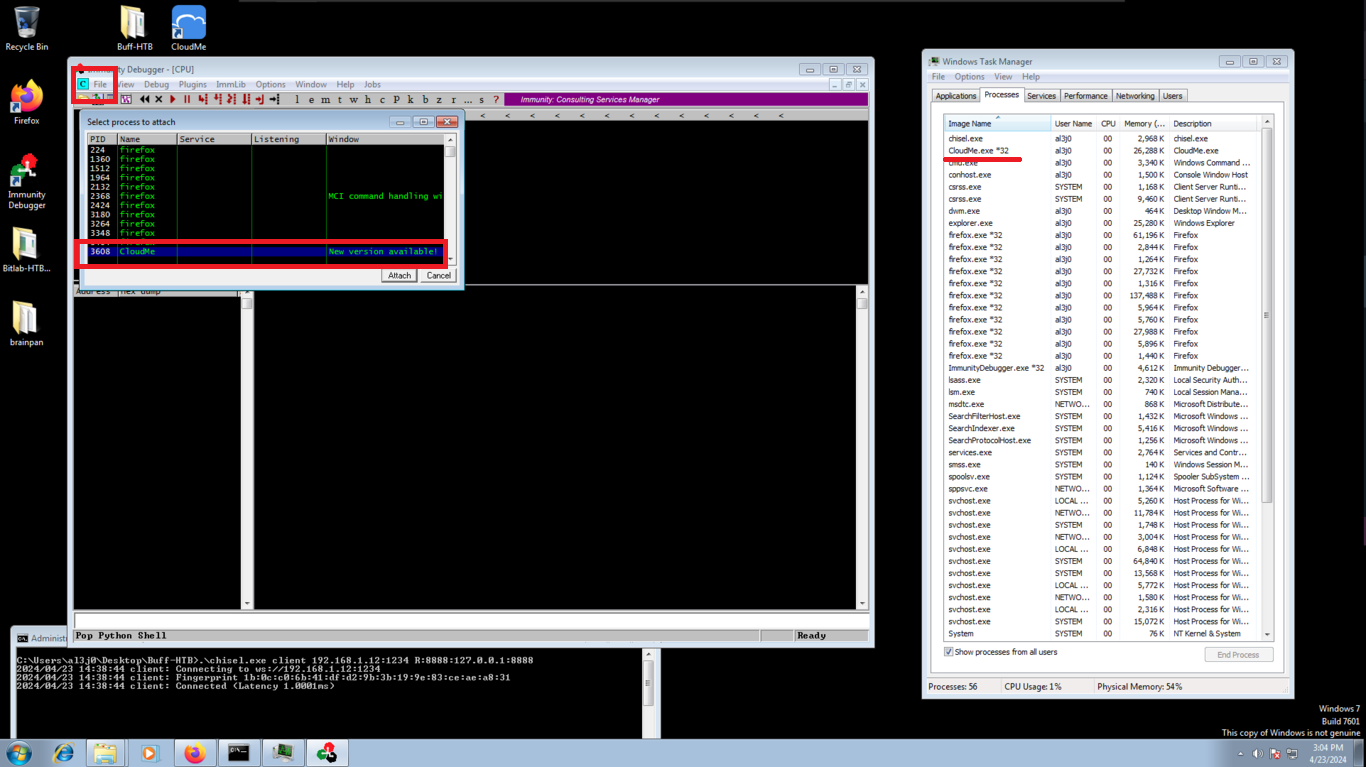1366x767 pixels.
Task: Click the volume icon in system tray
Action: click(1258, 754)
